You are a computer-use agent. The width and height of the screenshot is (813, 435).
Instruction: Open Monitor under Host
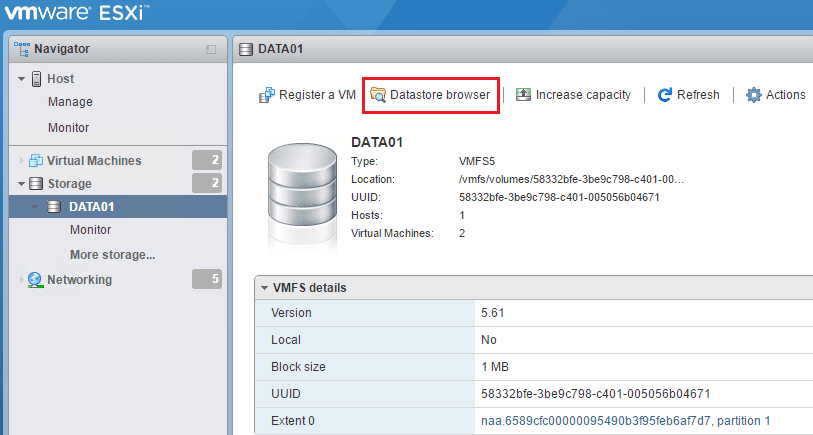(68, 128)
